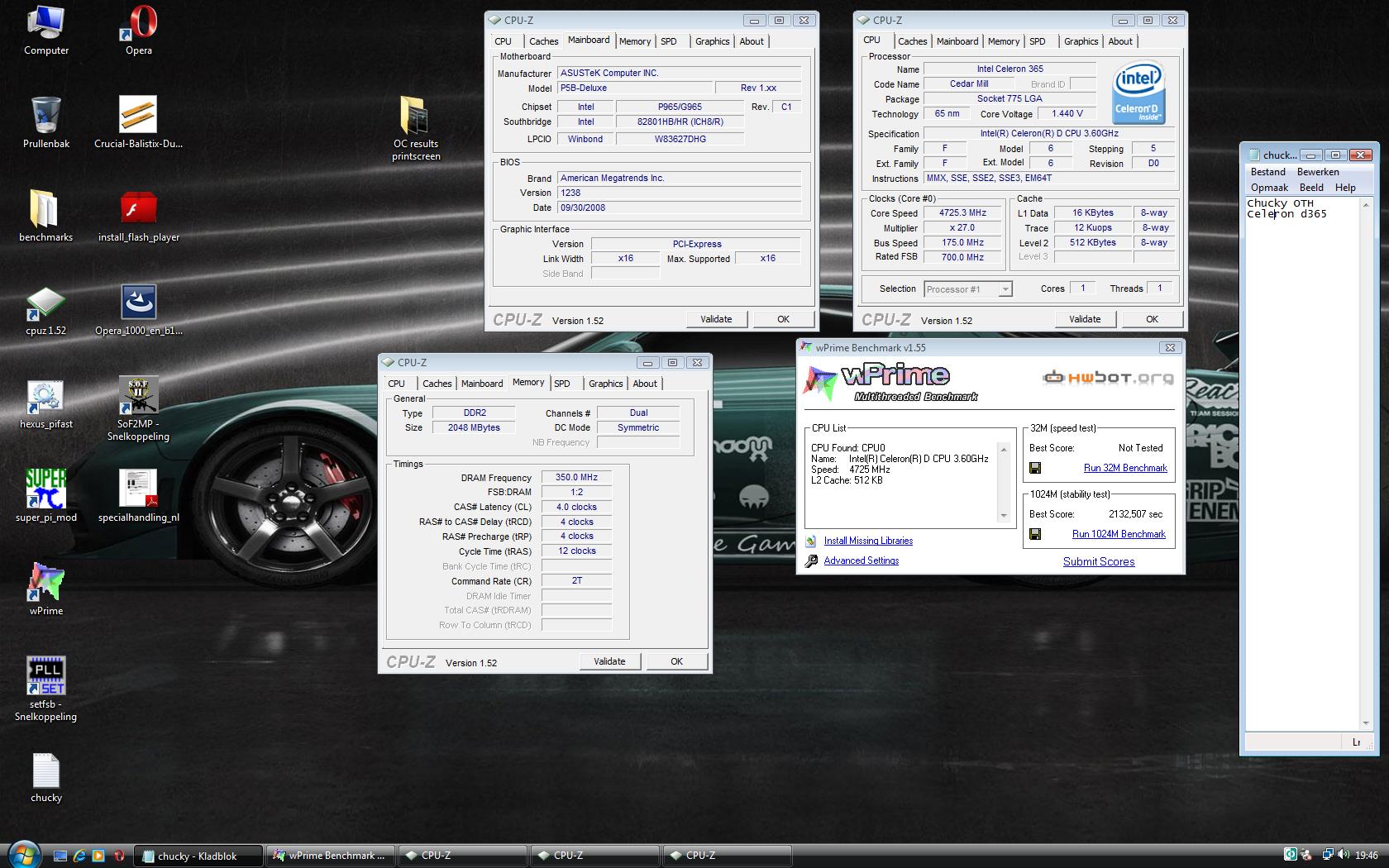Image resolution: width=1389 pixels, height=868 pixels.
Task: Open the specialhandling_nl PDF icon
Action: 139,496
